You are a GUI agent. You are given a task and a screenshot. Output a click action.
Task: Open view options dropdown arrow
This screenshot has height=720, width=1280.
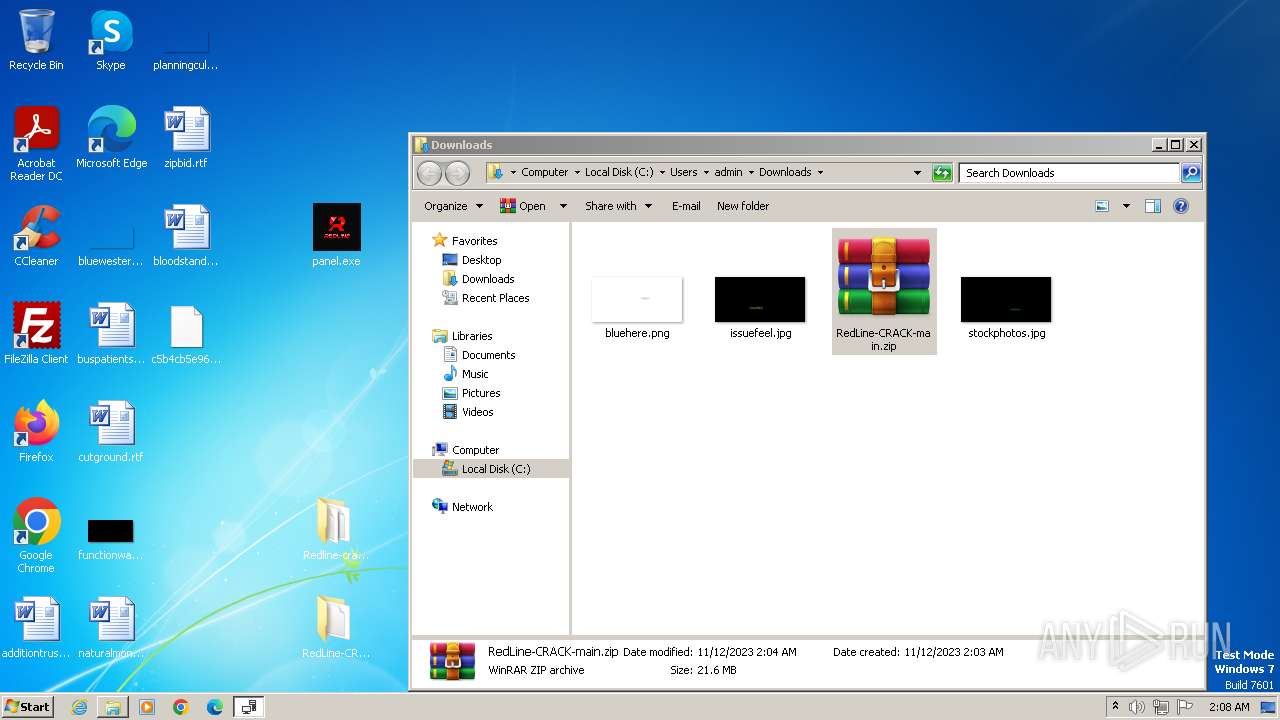(1126, 206)
